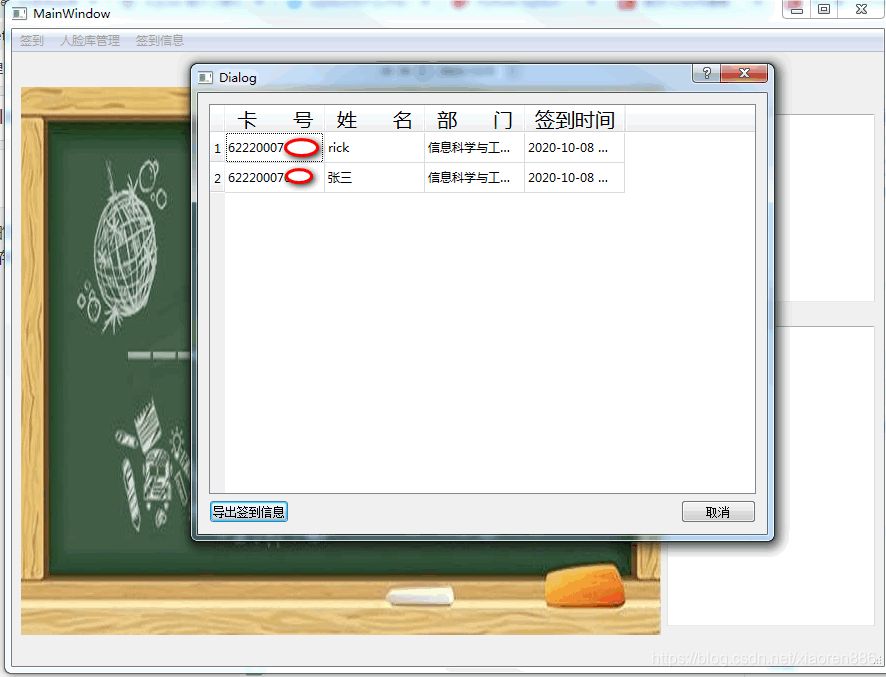Maximize the MainWindow
The height and width of the screenshot is (677, 886).
[x=824, y=9]
